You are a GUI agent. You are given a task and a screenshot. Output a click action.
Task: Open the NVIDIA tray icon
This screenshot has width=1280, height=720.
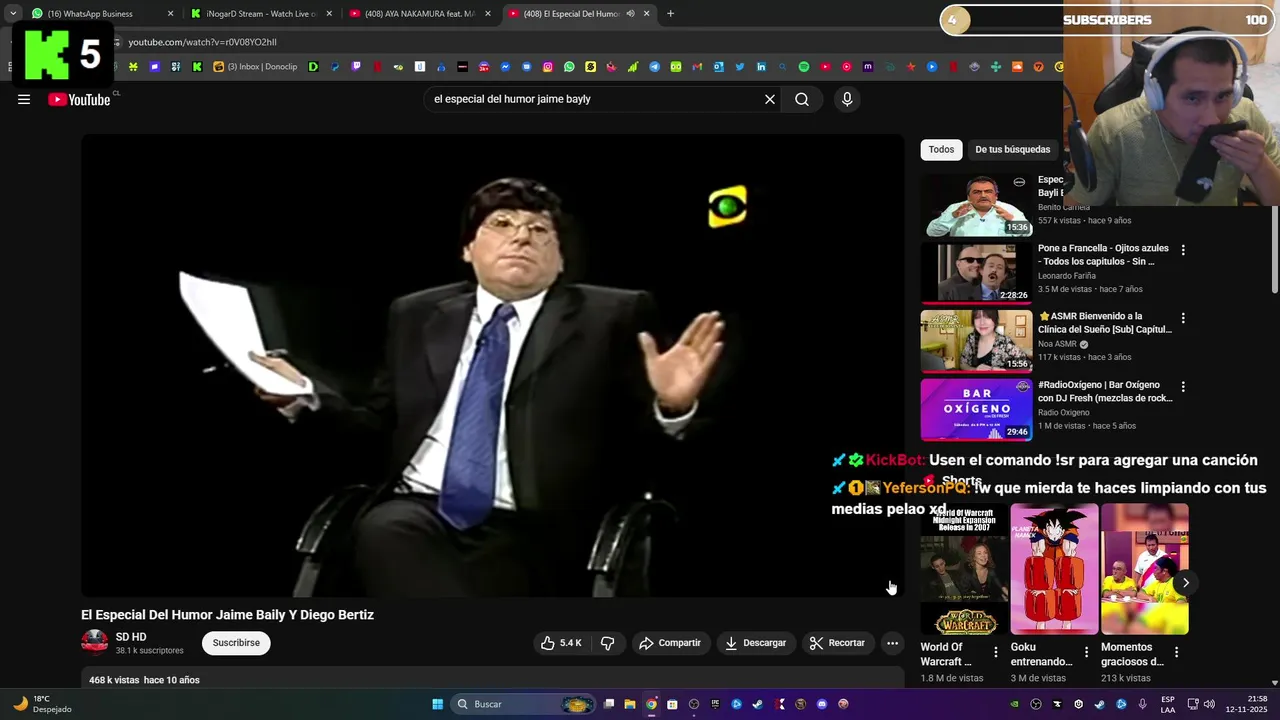point(1014,704)
